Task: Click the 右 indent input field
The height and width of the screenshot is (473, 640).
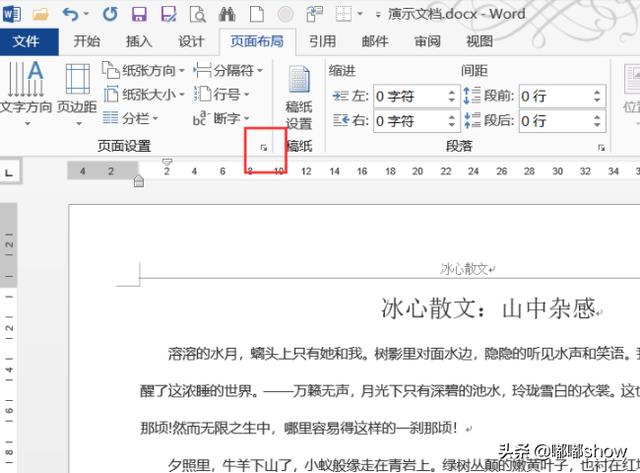Action: [x=410, y=121]
